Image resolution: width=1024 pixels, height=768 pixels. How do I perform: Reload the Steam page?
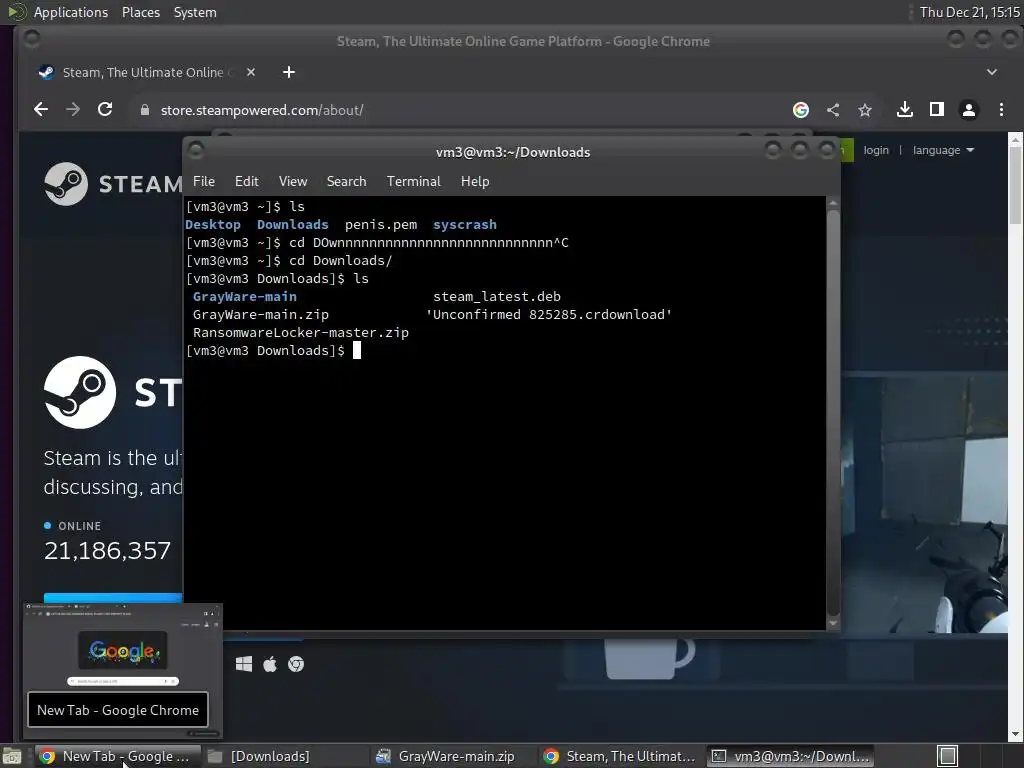coord(105,110)
